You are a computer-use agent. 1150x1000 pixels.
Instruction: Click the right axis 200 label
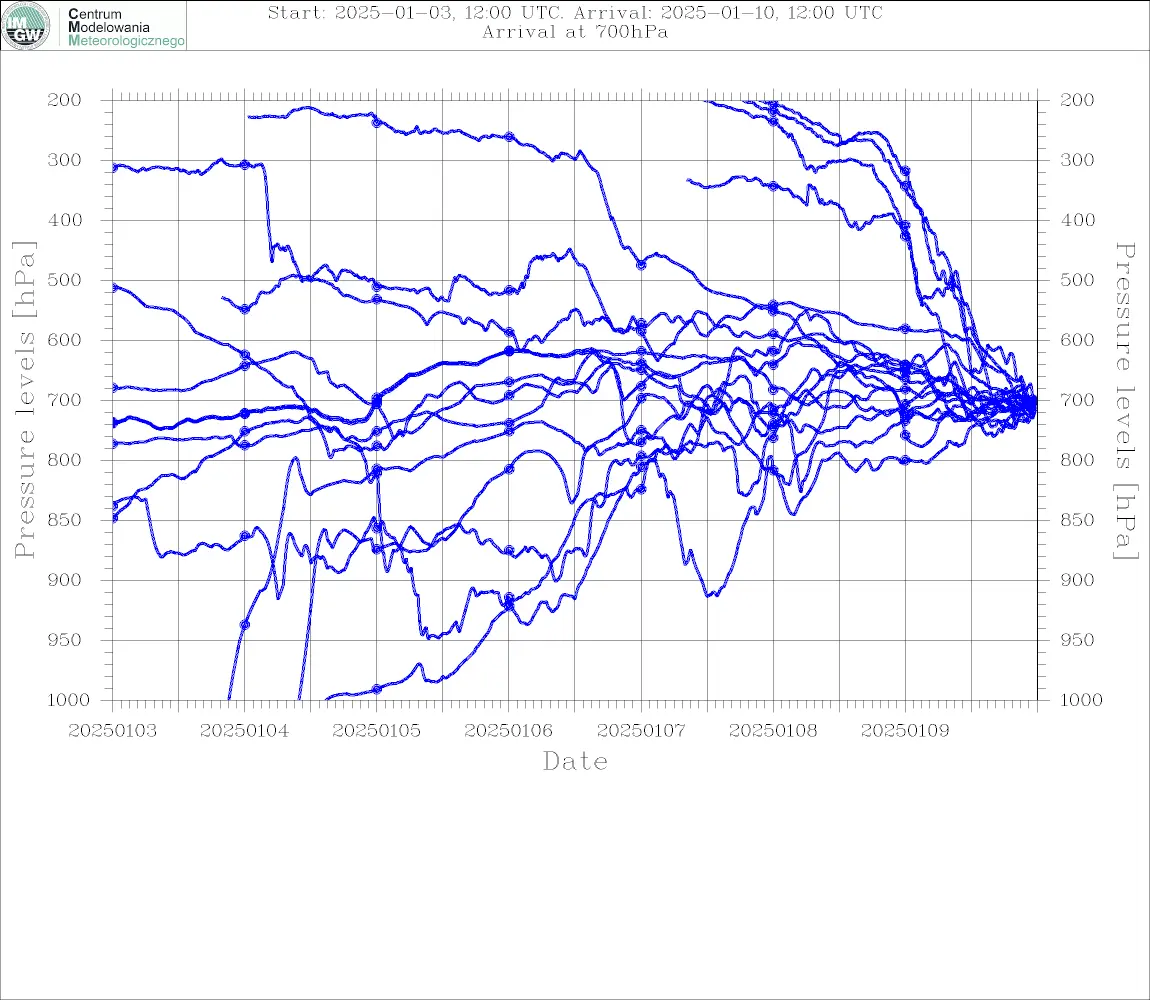coord(1077,100)
